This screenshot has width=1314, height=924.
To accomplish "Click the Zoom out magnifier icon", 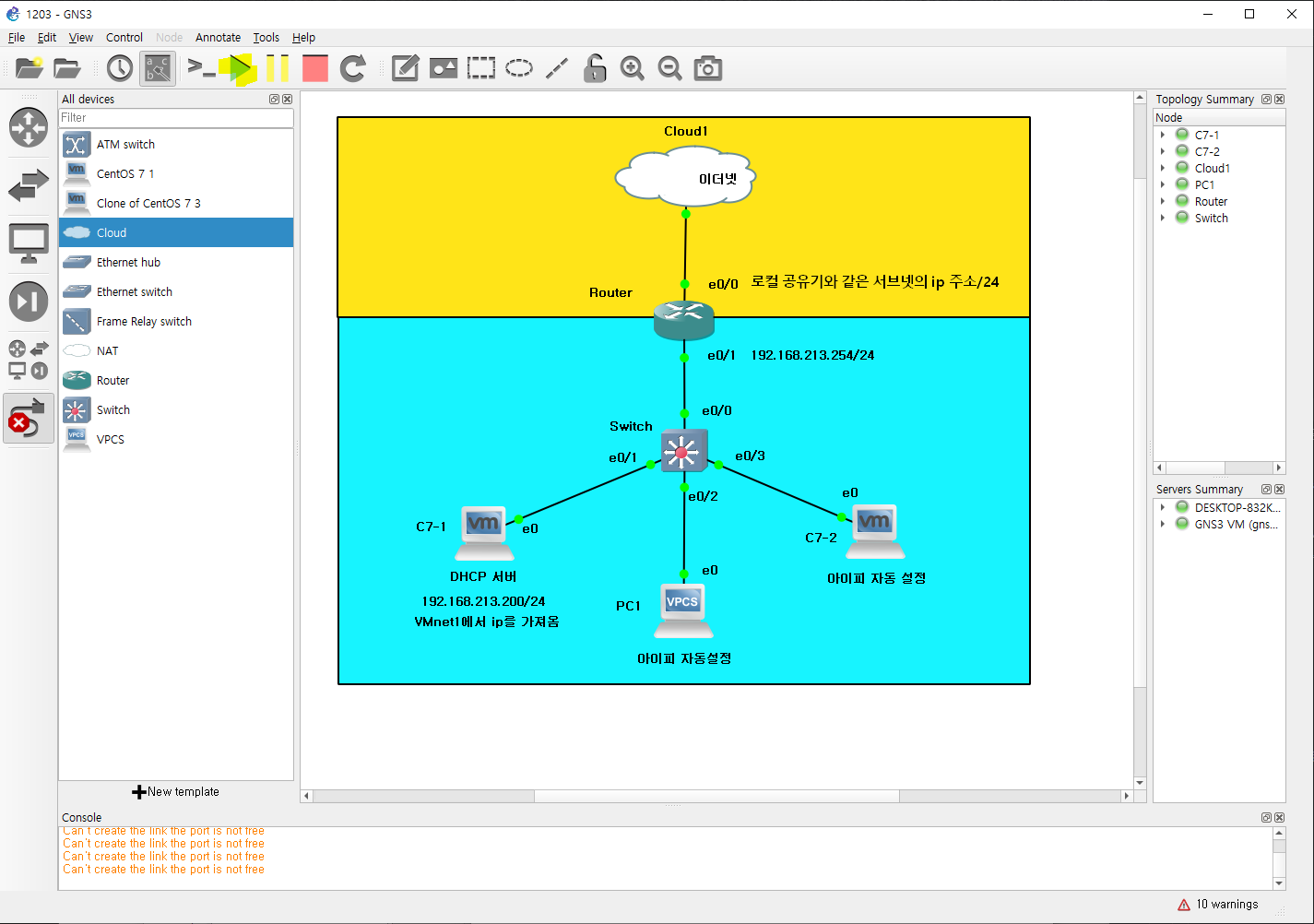I will click(x=670, y=68).
